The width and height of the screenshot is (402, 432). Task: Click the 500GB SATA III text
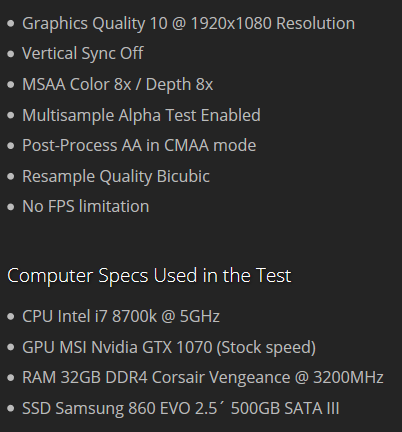[x=285, y=408]
